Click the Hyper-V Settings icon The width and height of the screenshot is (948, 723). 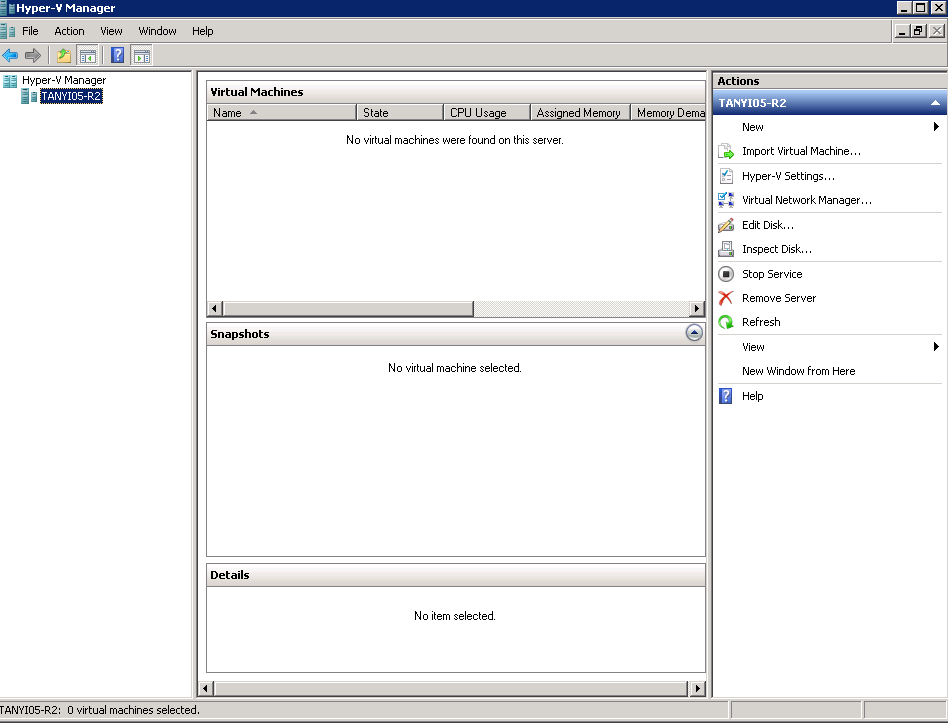[x=726, y=176]
